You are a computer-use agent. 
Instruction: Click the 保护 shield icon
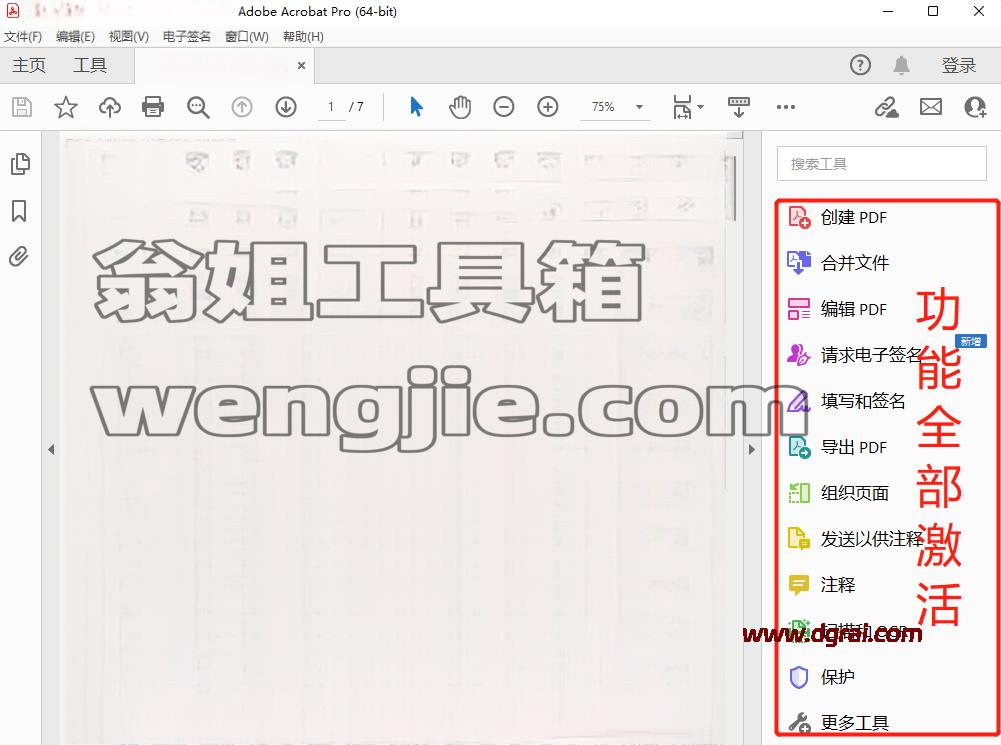tap(799, 677)
